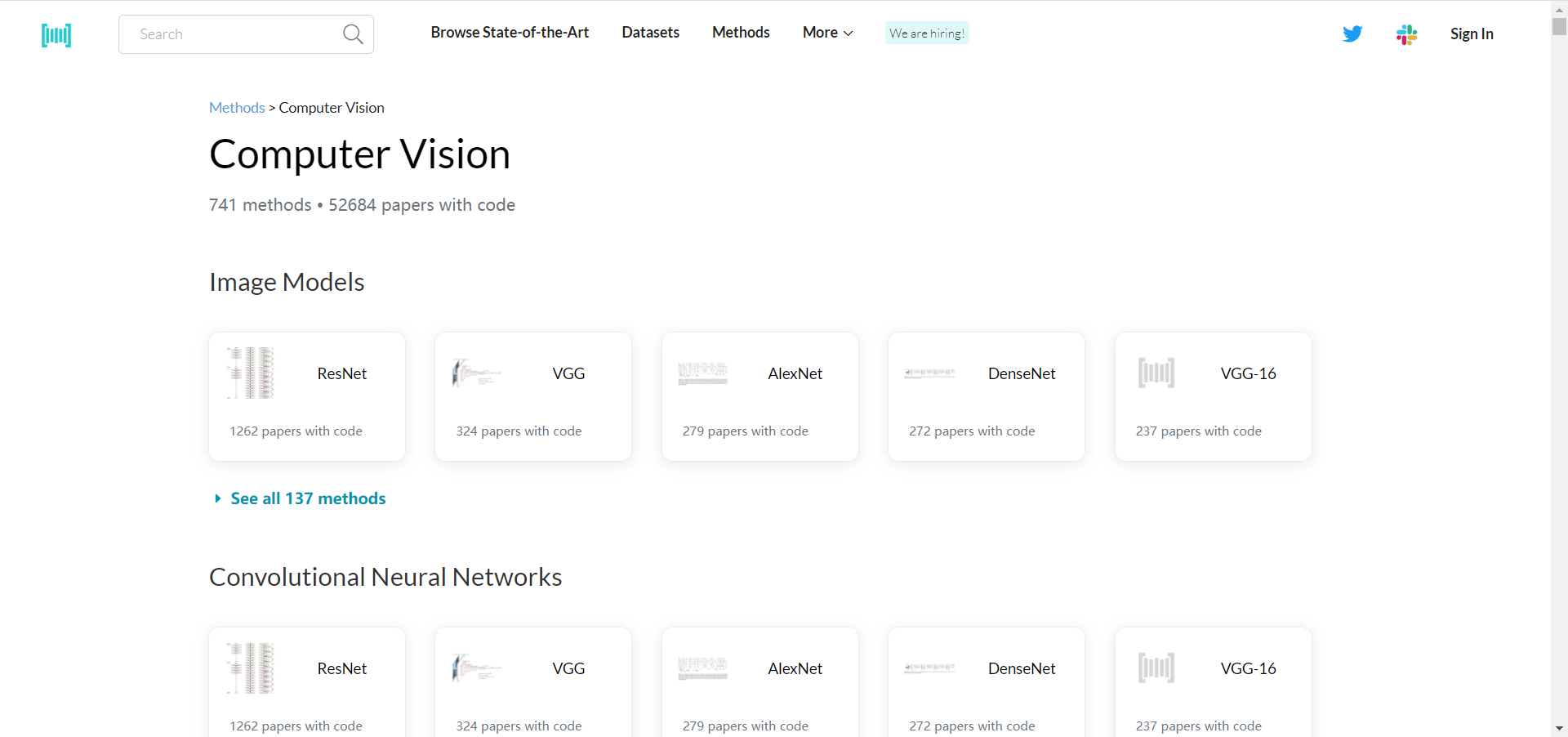Open the Papers with Code home logo
1568x737 pixels.
56,34
